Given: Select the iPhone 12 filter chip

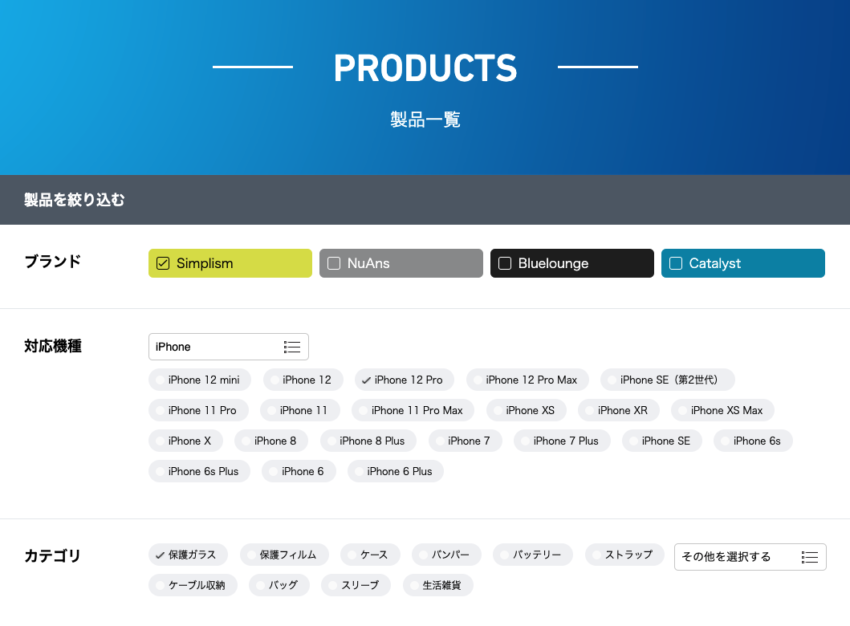Looking at the screenshot, I should [x=303, y=380].
